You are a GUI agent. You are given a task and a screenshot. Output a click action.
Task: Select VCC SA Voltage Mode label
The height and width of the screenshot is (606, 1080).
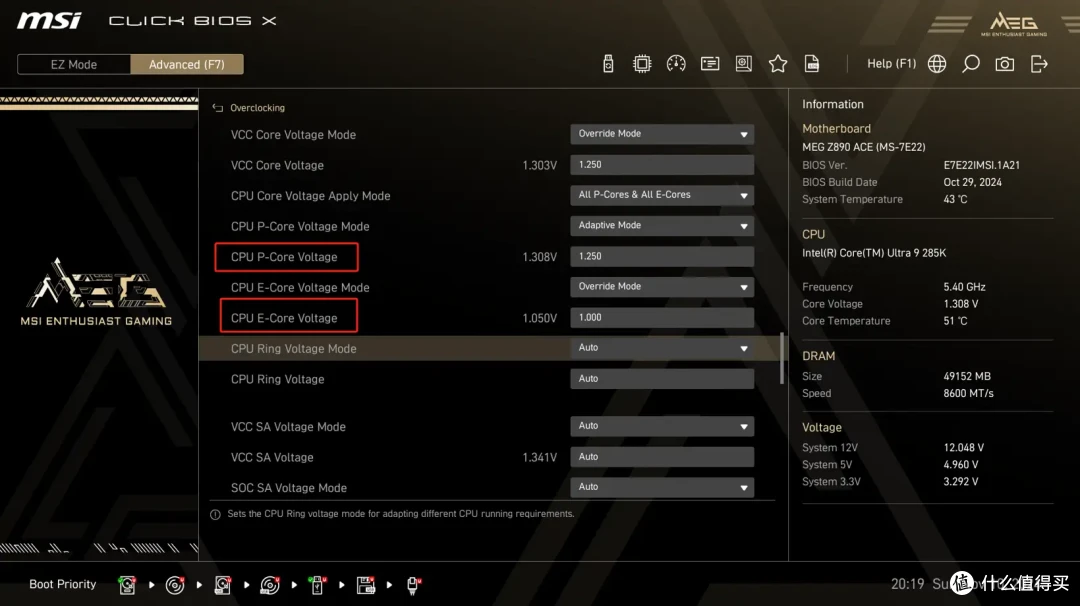(289, 427)
